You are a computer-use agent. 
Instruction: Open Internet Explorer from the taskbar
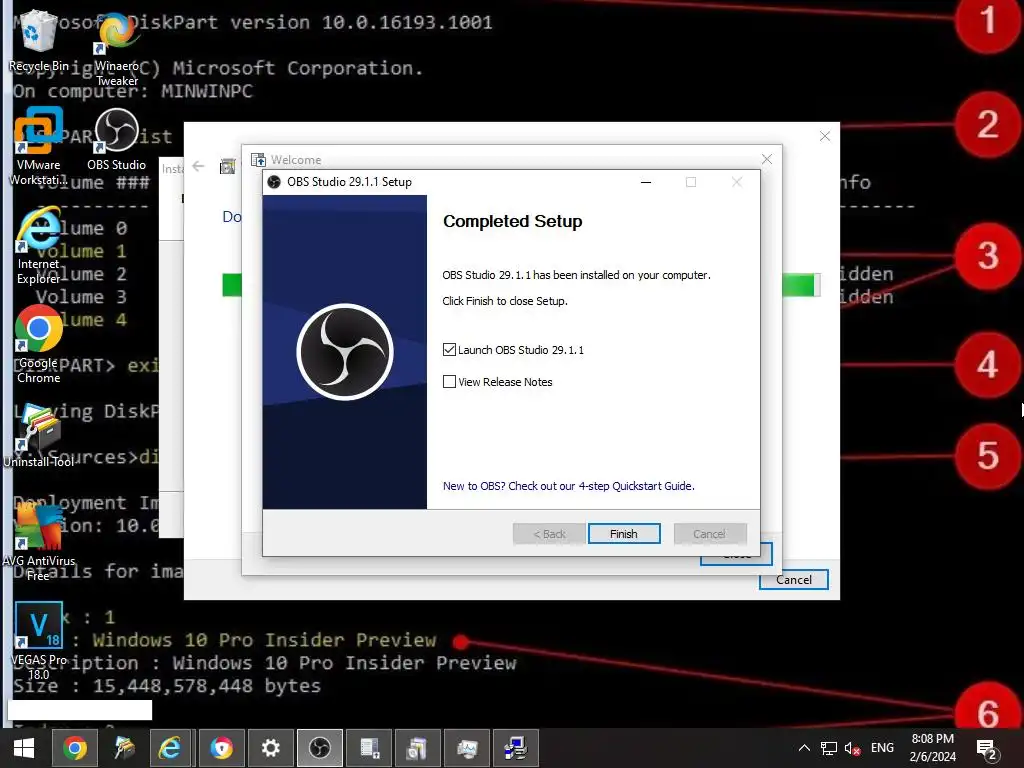click(x=171, y=748)
